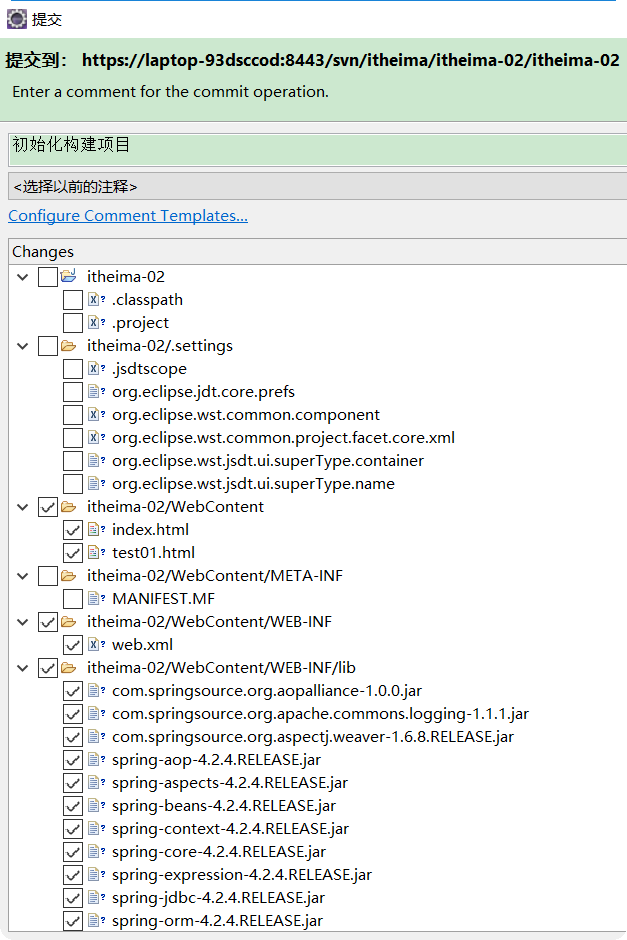Click the spring-context-4.2.4 jar file icon
Image resolution: width=627 pixels, height=940 pixels.
pos(96,828)
